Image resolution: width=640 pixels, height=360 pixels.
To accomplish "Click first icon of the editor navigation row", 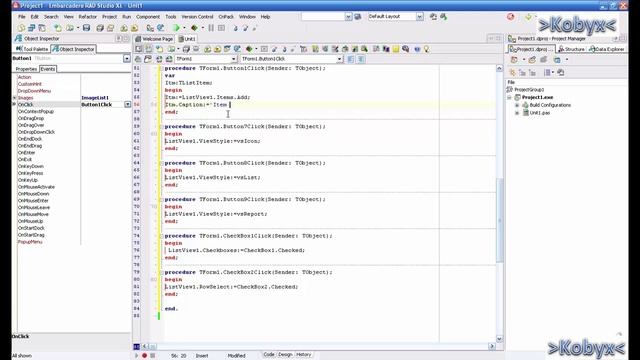I will [x=138, y=59].
